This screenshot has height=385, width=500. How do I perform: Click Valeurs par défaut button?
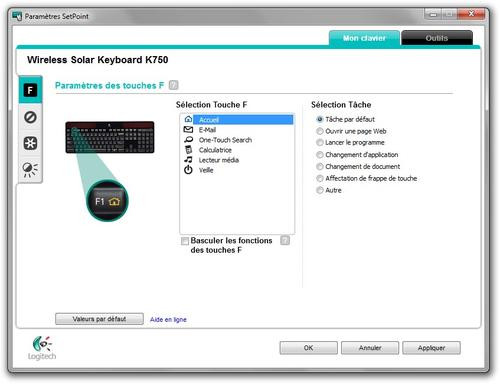(x=99, y=319)
